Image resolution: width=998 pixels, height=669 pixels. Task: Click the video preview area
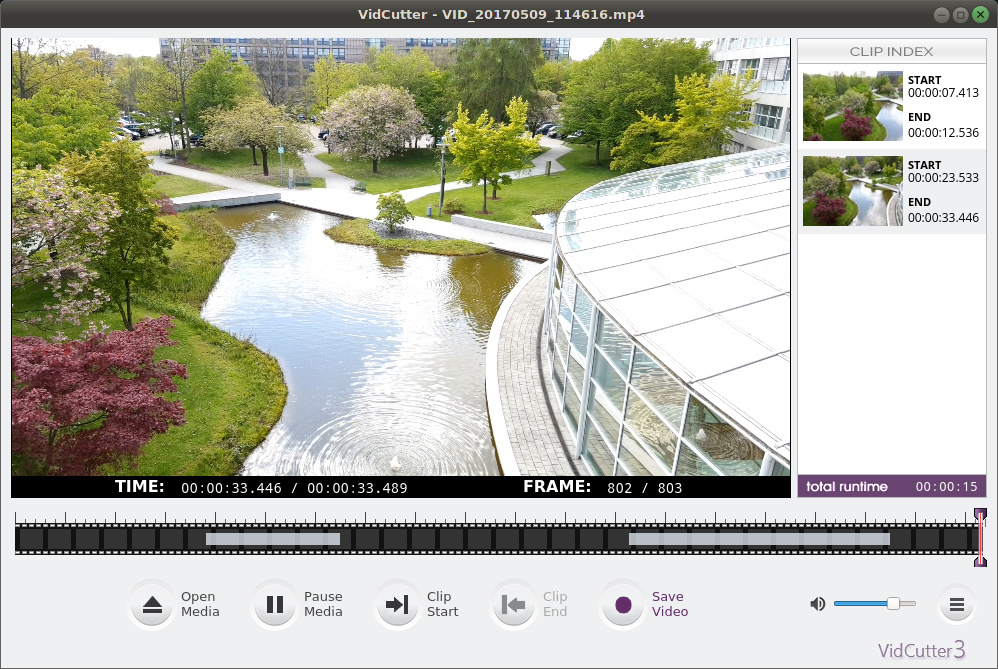[400, 257]
